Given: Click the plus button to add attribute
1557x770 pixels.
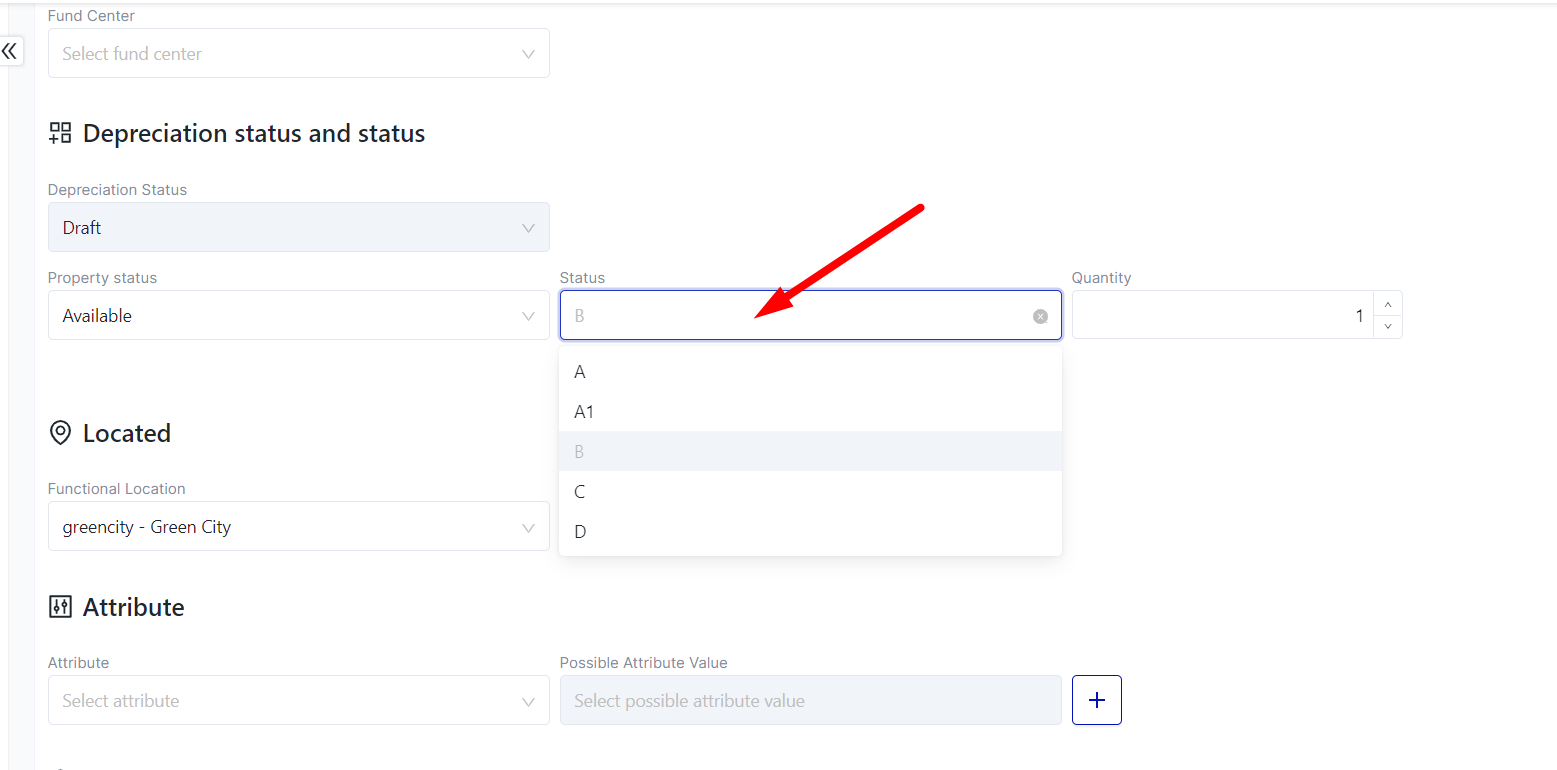Looking at the screenshot, I should pyautogui.click(x=1096, y=700).
